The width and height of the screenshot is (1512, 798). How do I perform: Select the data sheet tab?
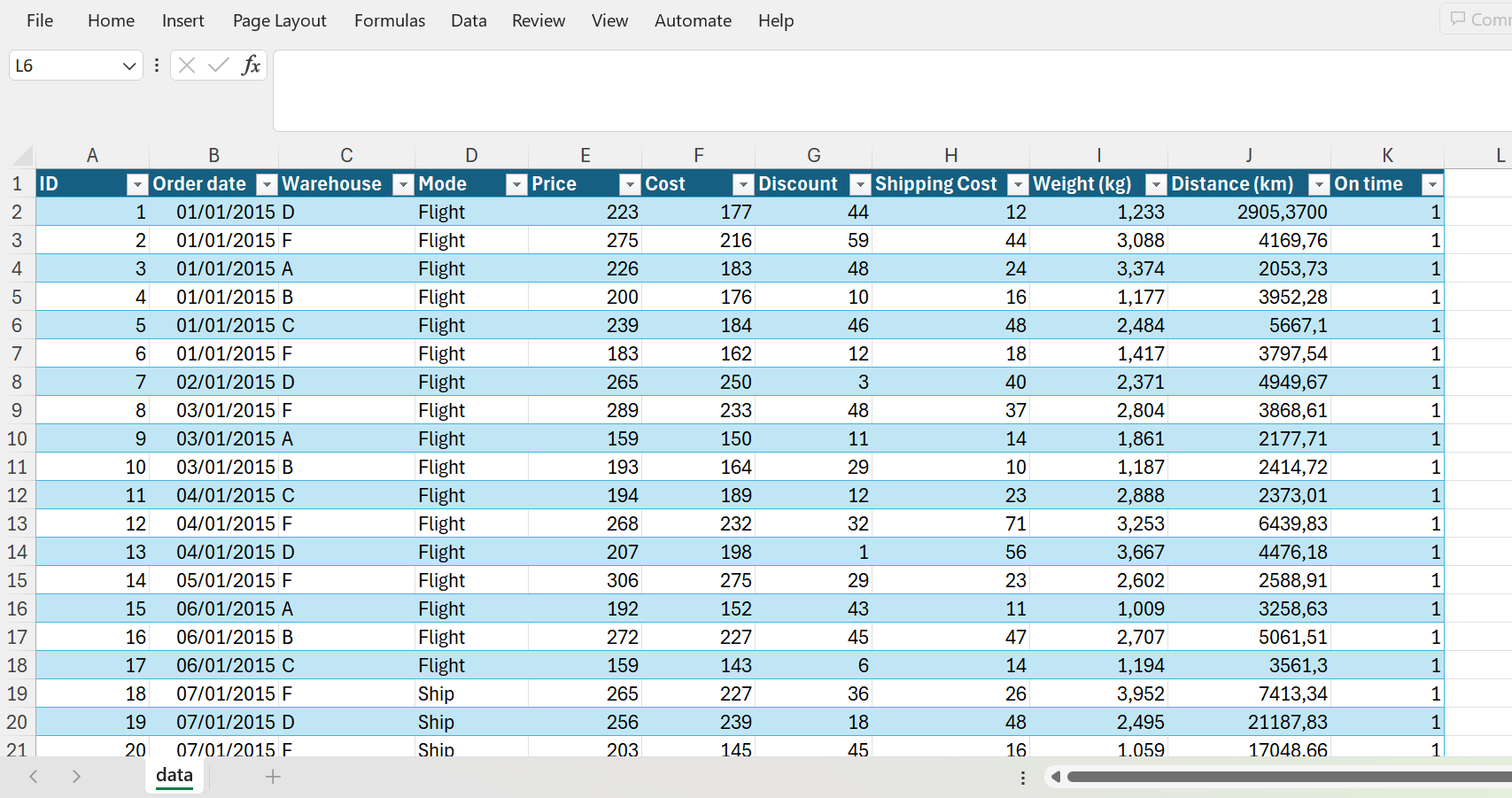tap(174, 776)
